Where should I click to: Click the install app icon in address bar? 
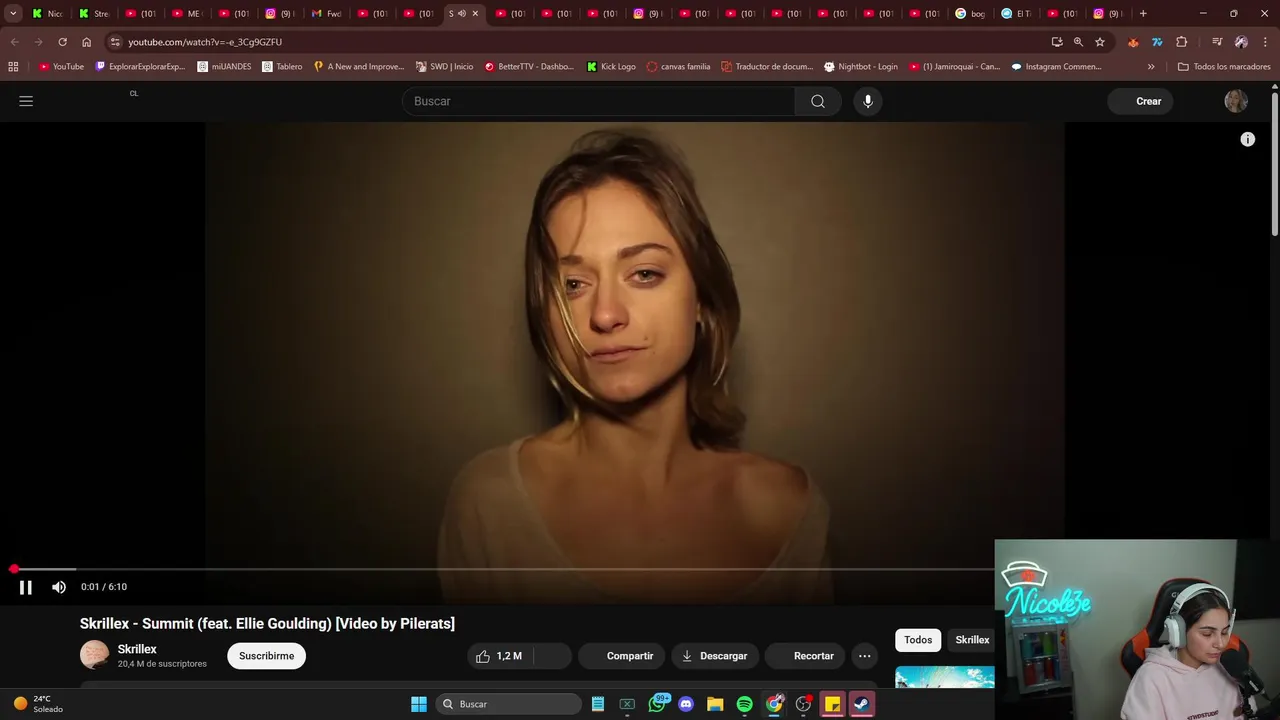tap(1057, 42)
